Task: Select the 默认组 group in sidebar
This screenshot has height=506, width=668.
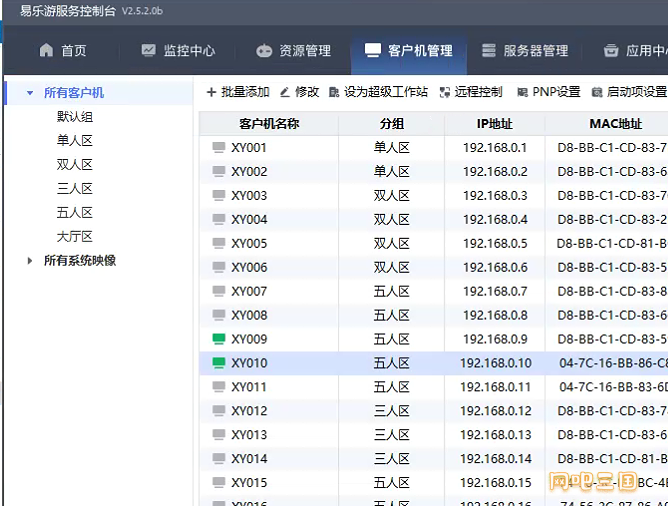Action: (75, 117)
